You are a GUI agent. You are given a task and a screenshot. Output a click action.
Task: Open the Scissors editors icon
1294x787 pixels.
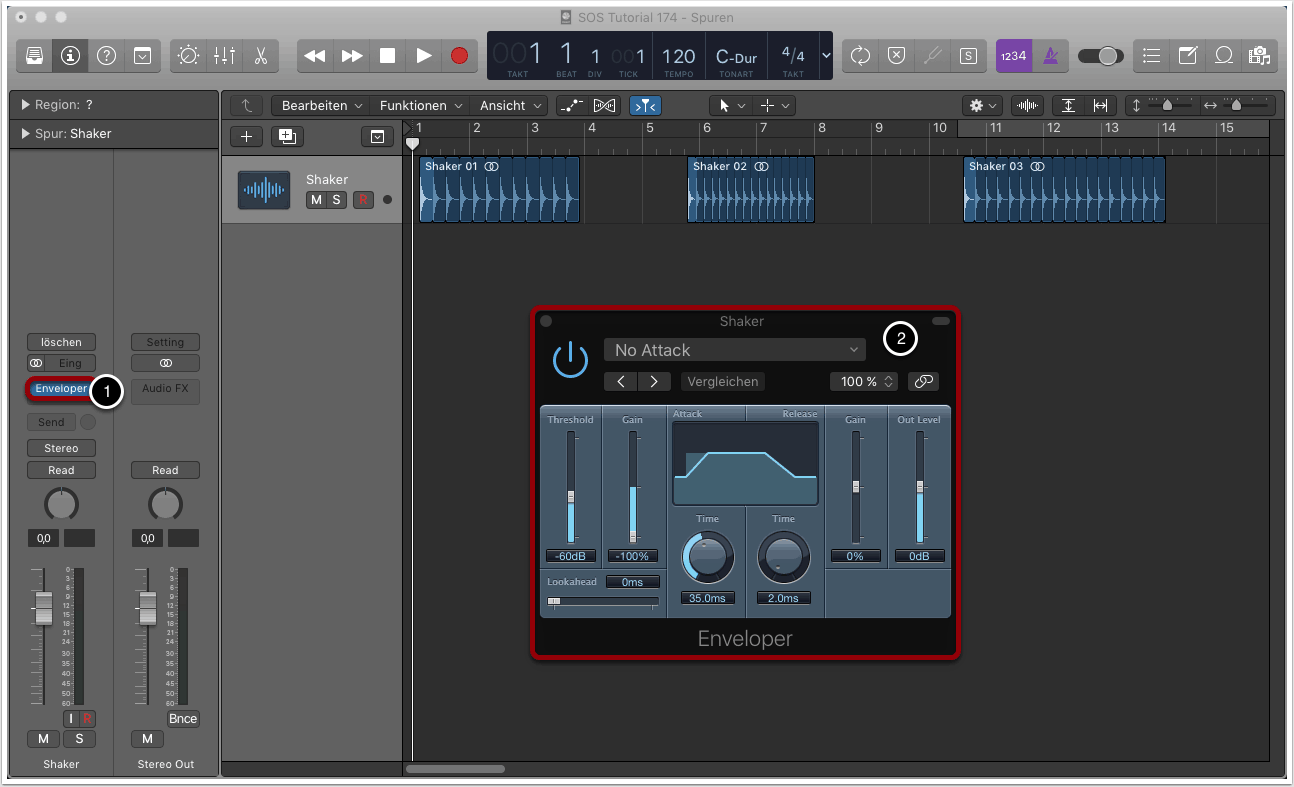[260, 56]
